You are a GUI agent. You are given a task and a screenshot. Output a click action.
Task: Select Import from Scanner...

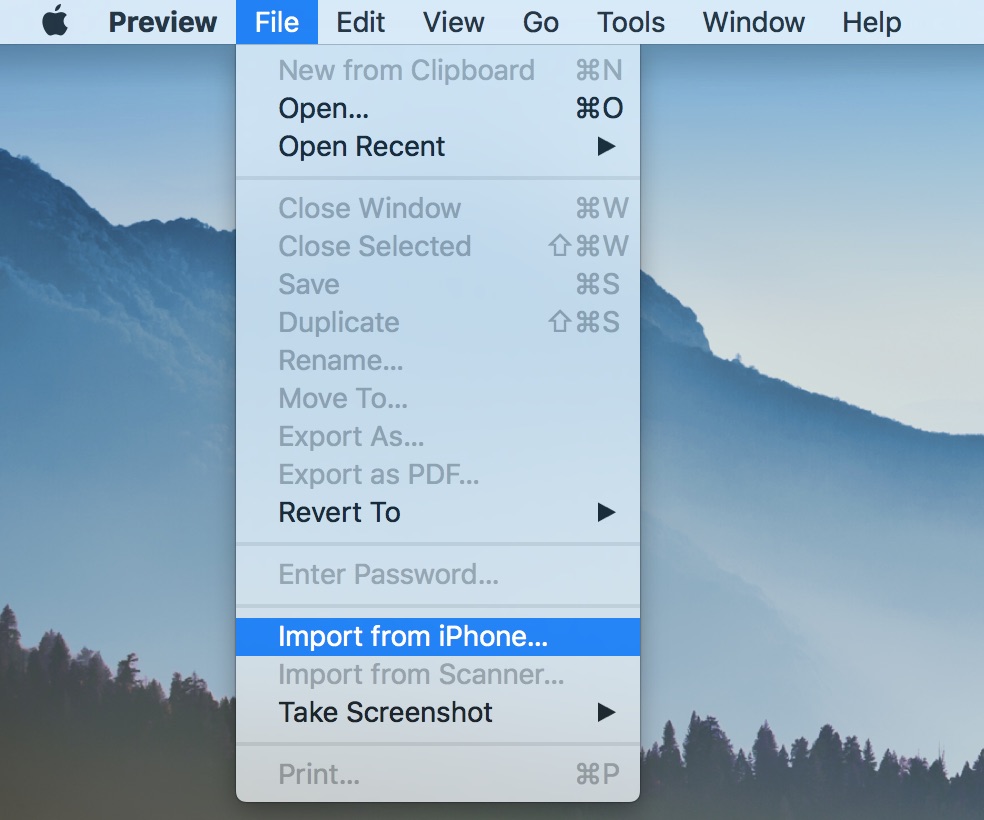tap(438, 674)
